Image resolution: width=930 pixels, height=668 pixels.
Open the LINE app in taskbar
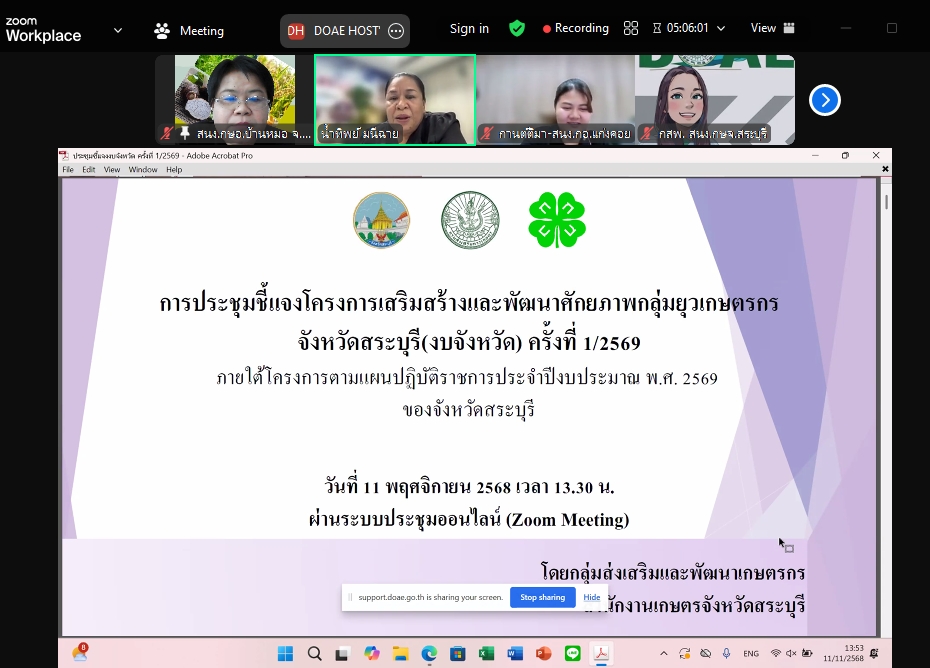point(573,653)
